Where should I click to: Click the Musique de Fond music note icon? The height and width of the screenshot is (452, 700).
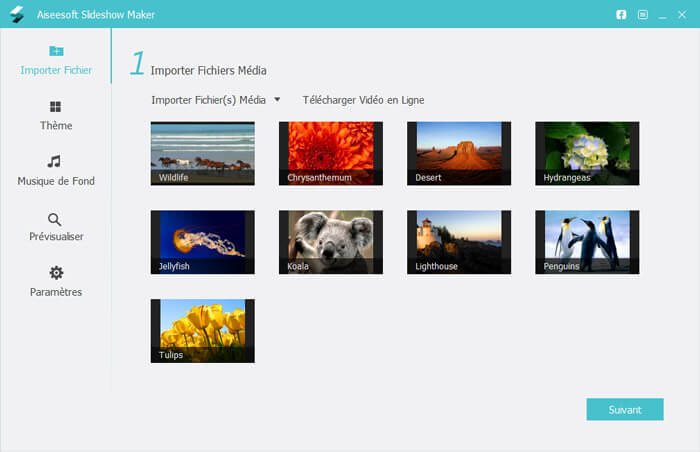pos(54,161)
